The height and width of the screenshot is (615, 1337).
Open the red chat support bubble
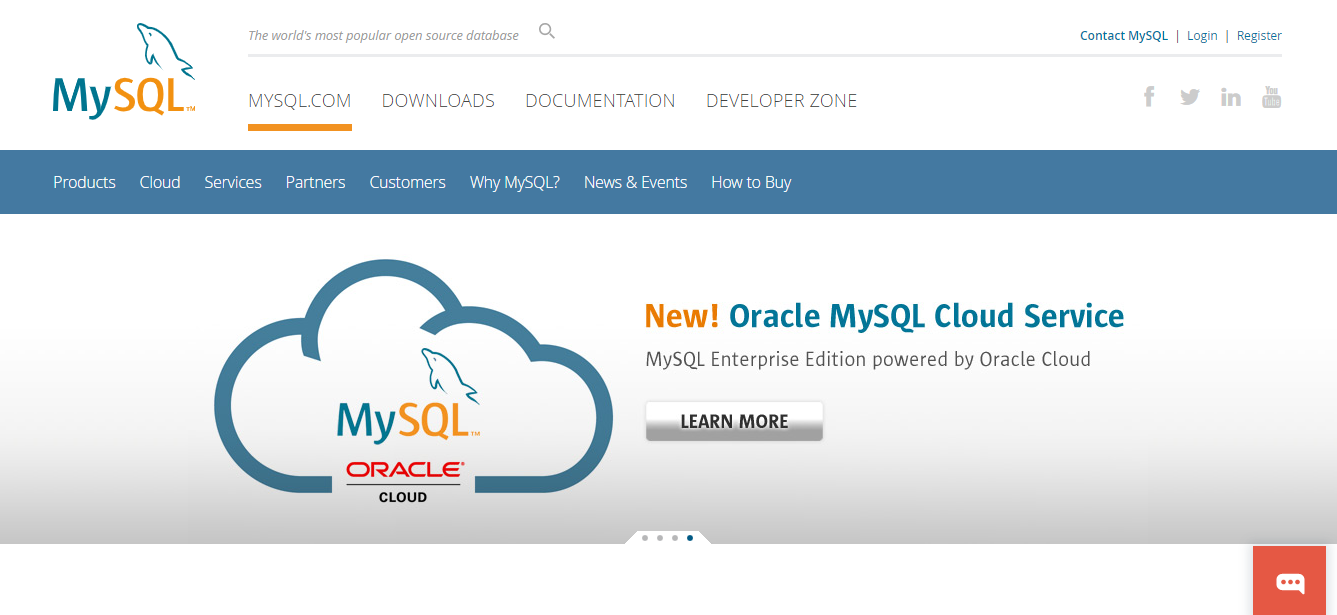[x=1289, y=581]
